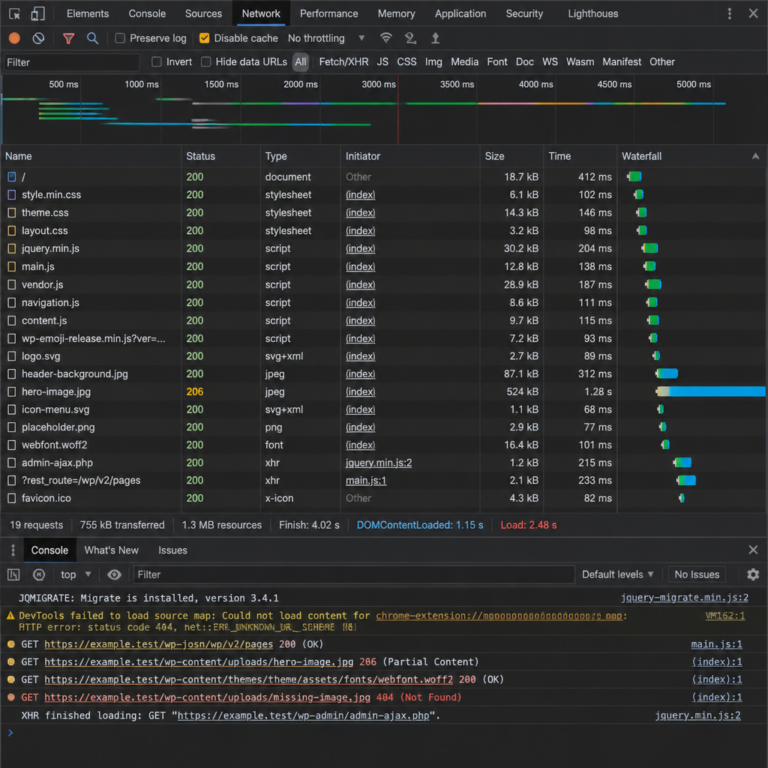
Task: Click the warning triangle in console
Action: pos(10,615)
